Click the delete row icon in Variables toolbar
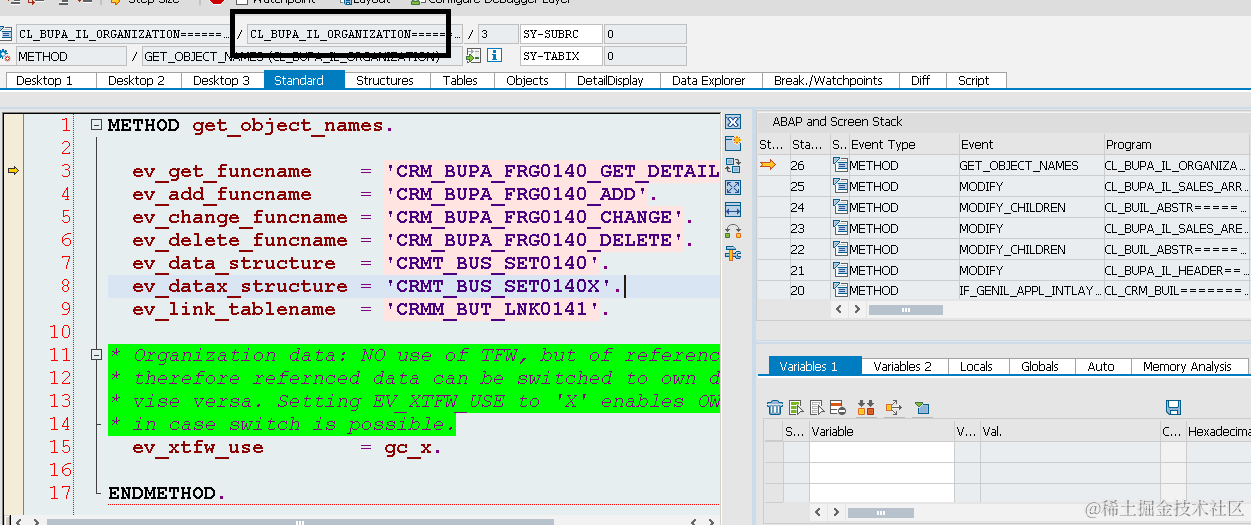 tap(838, 407)
